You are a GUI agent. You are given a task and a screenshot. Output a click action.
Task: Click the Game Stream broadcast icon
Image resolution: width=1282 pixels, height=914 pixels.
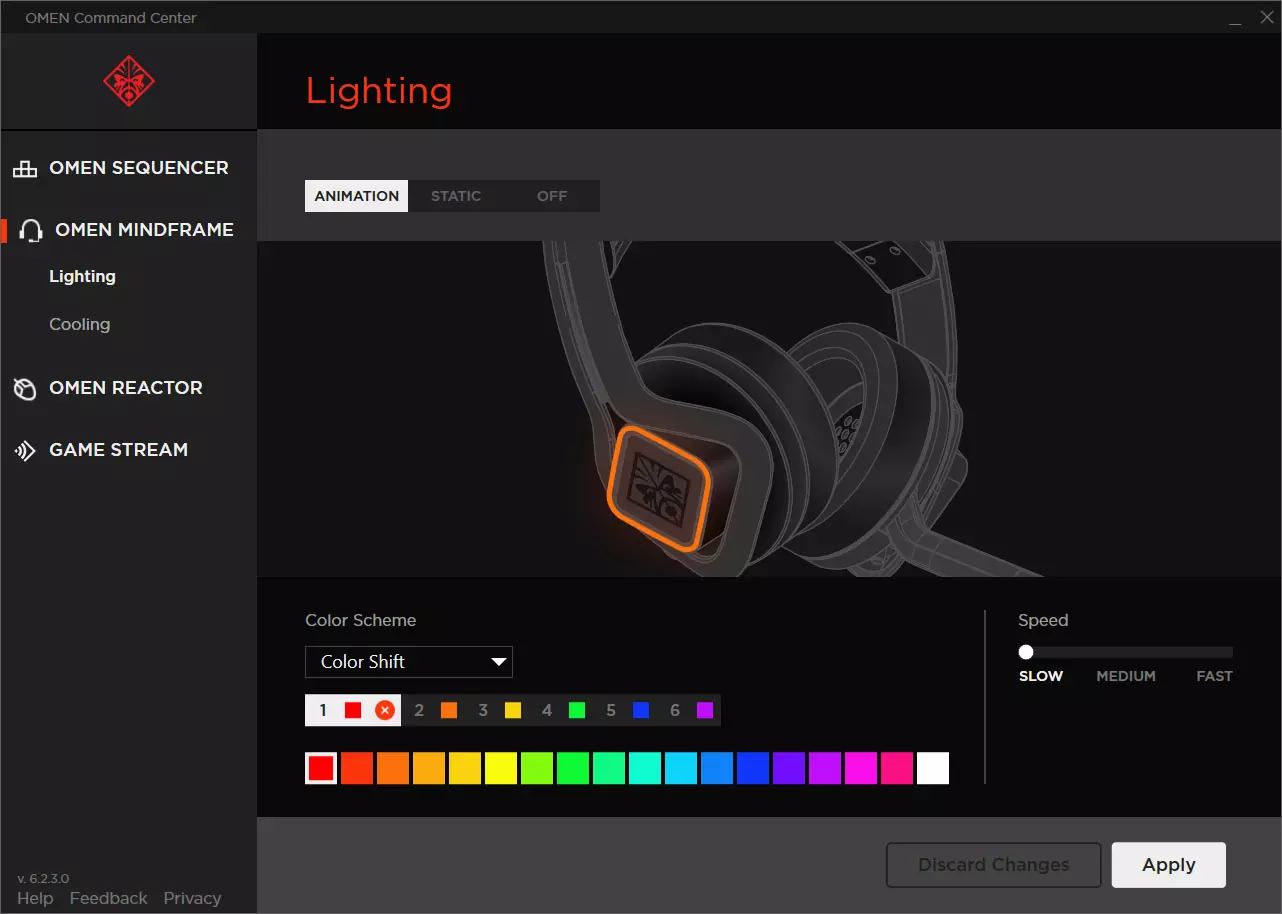(25, 451)
